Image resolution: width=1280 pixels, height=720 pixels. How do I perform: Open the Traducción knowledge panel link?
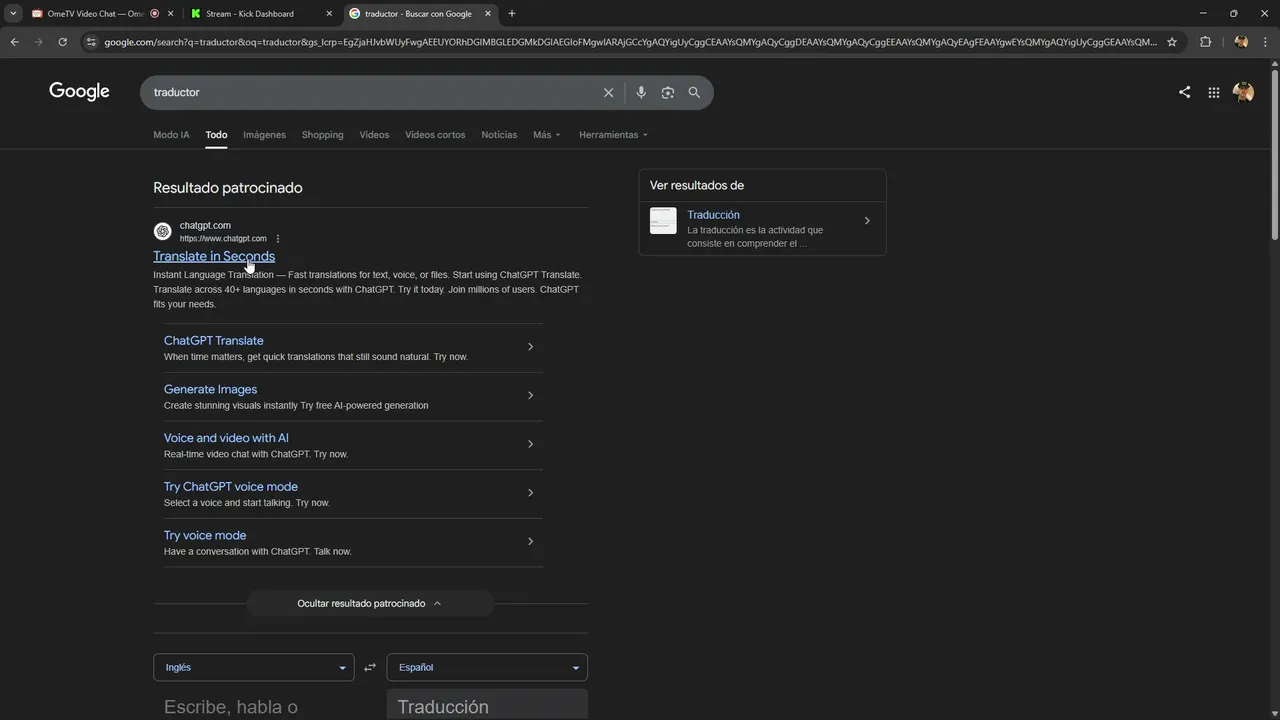[713, 215]
